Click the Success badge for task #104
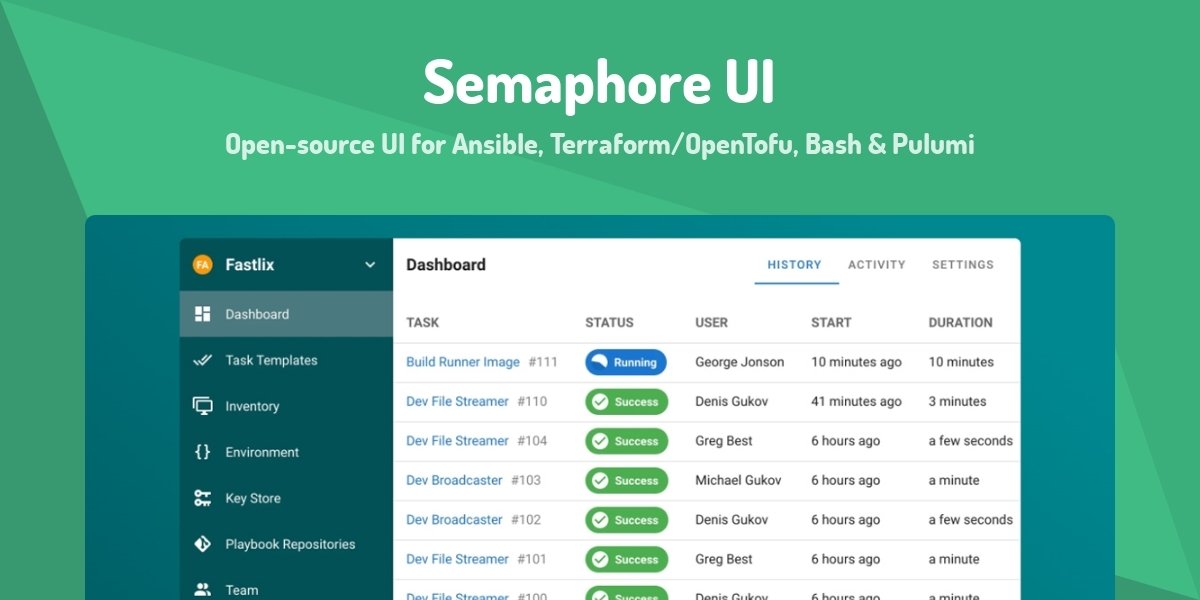The image size is (1200, 600). [625, 441]
